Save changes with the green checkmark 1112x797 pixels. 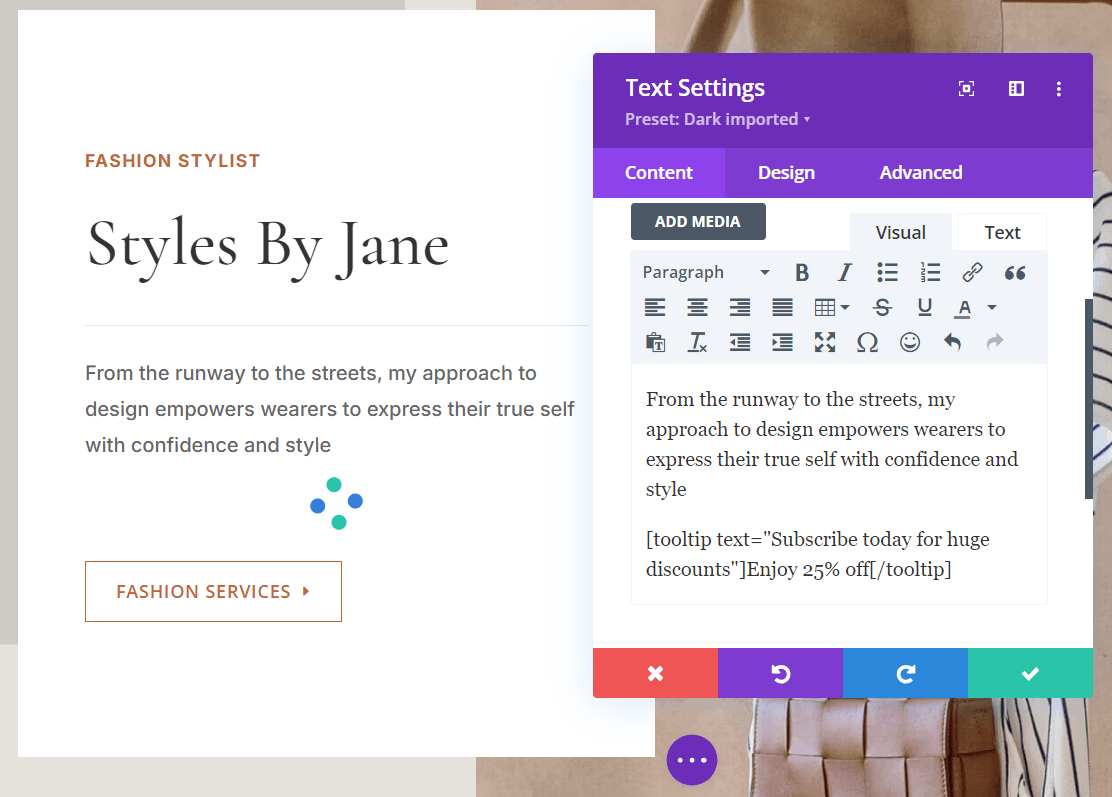1030,673
